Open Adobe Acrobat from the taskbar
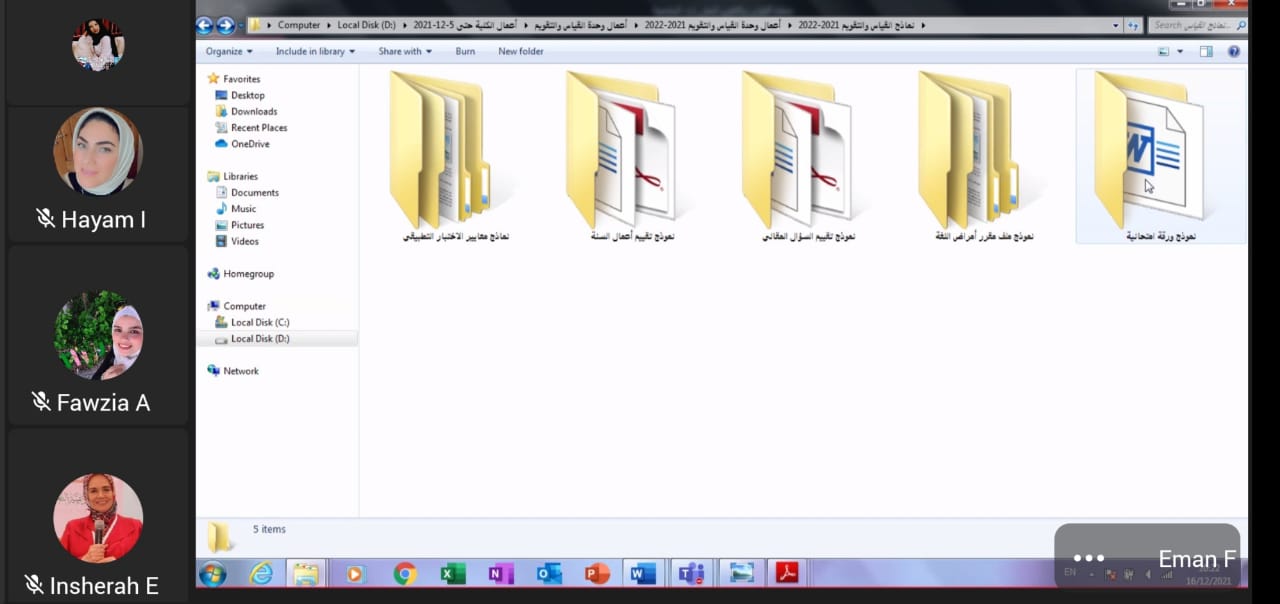 coord(787,573)
